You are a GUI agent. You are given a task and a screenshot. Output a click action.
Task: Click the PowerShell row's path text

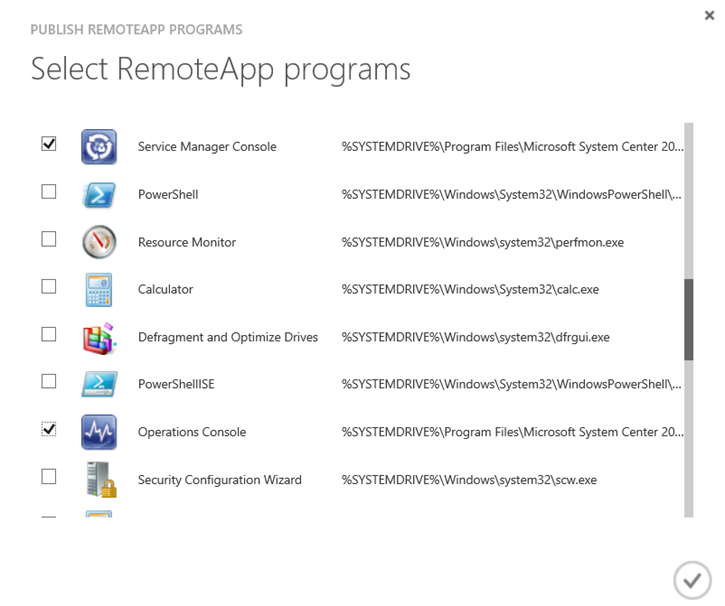[511, 195]
